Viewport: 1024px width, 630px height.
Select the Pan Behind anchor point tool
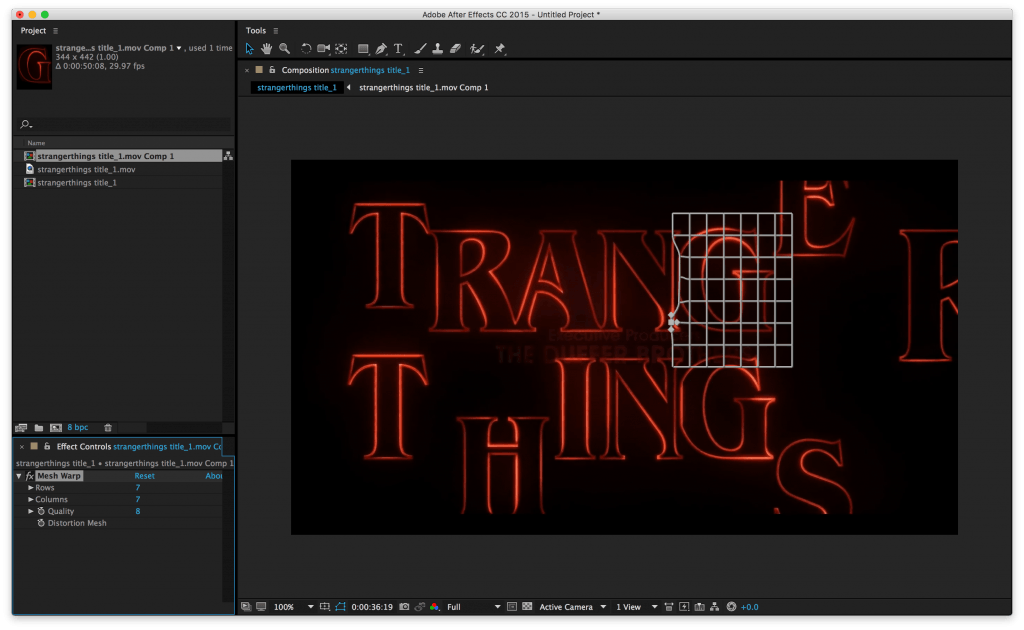pyautogui.click(x=341, y=49)
